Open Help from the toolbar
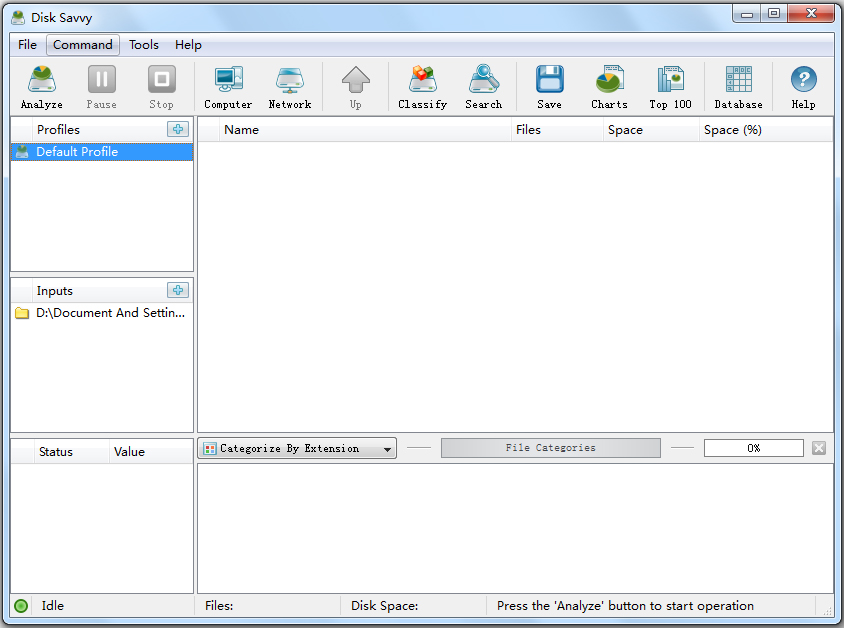 [x=802, y=86]
